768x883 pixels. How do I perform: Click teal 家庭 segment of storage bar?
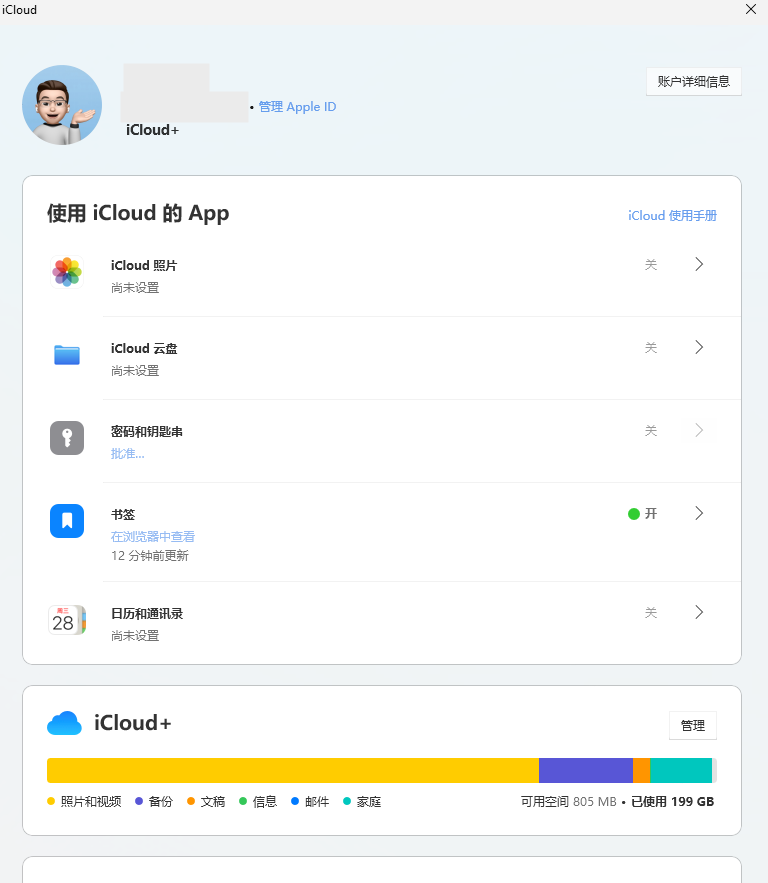[x=681, y=770]
